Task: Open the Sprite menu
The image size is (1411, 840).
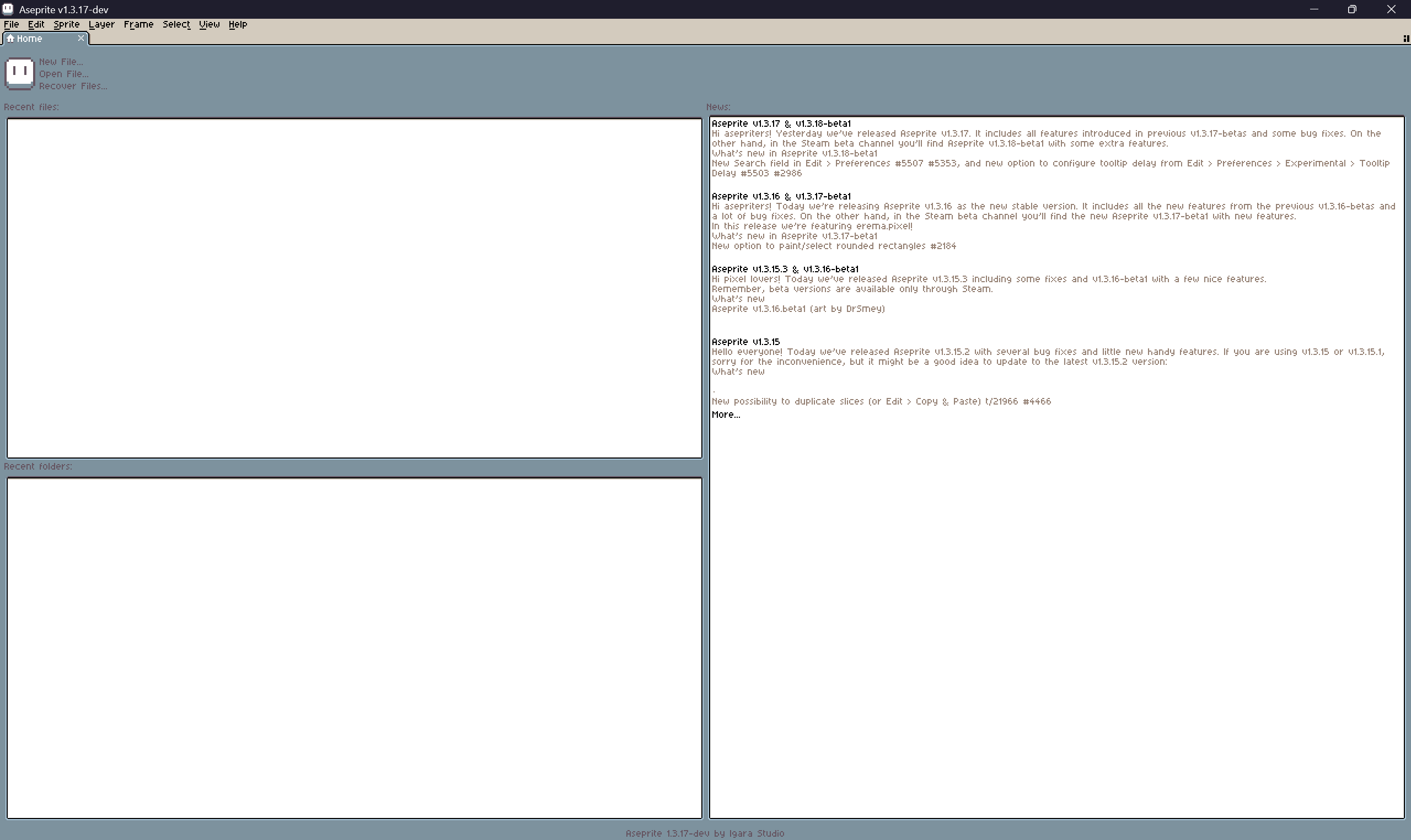Action: coord(66,24)
